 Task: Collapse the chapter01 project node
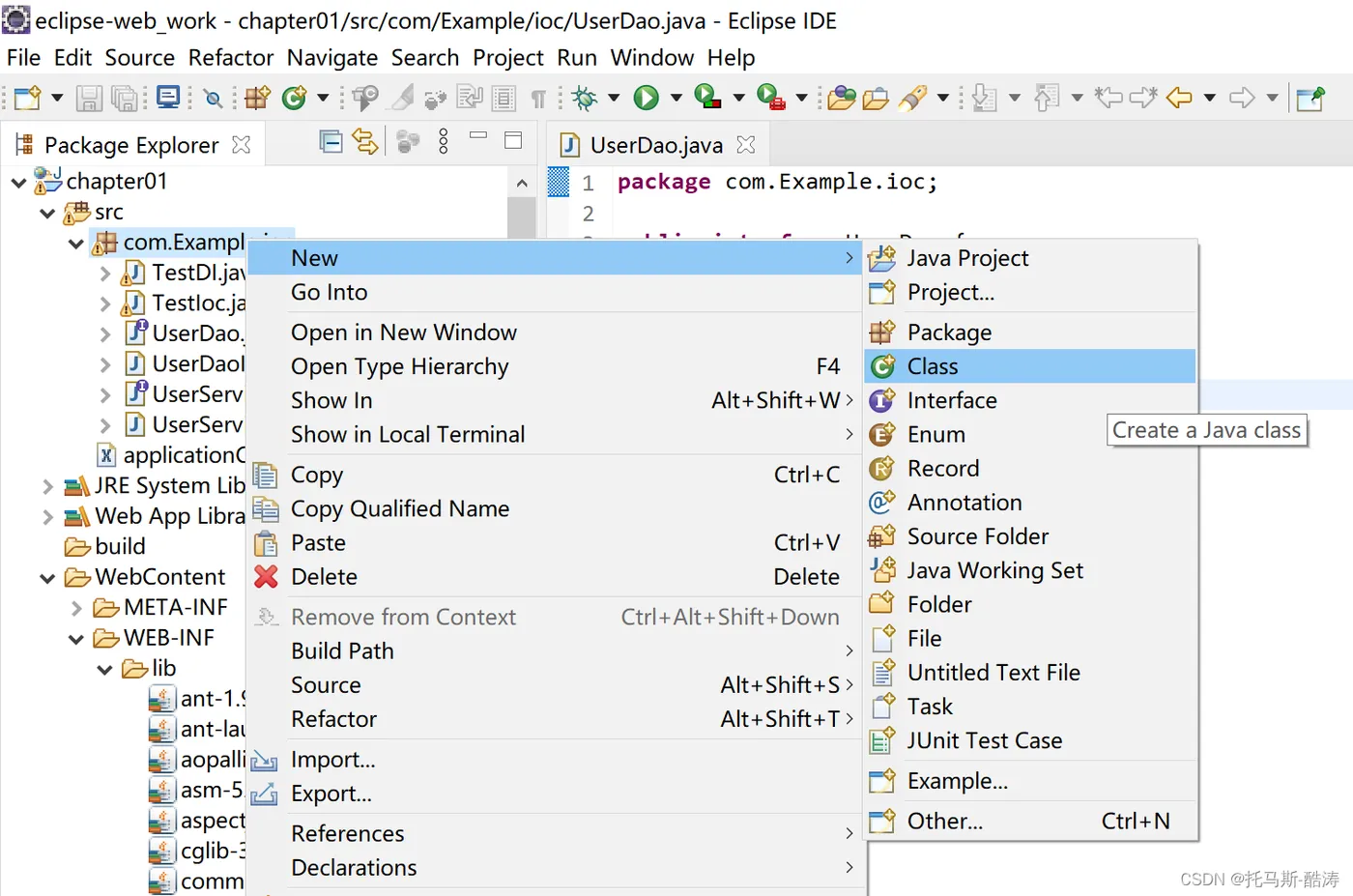pos(18,182)
